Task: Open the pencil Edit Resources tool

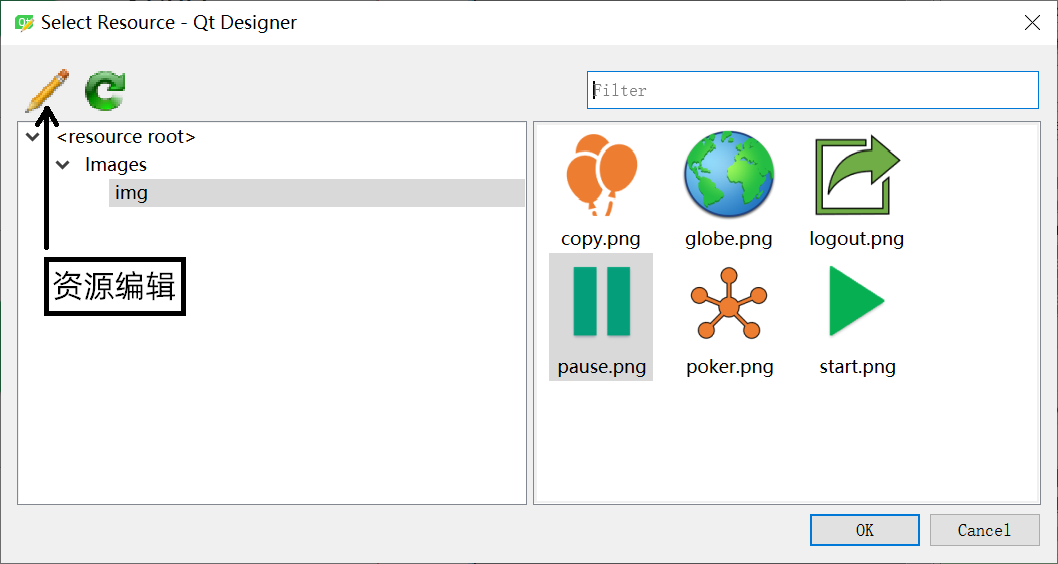Action: (x=47, y=90)
